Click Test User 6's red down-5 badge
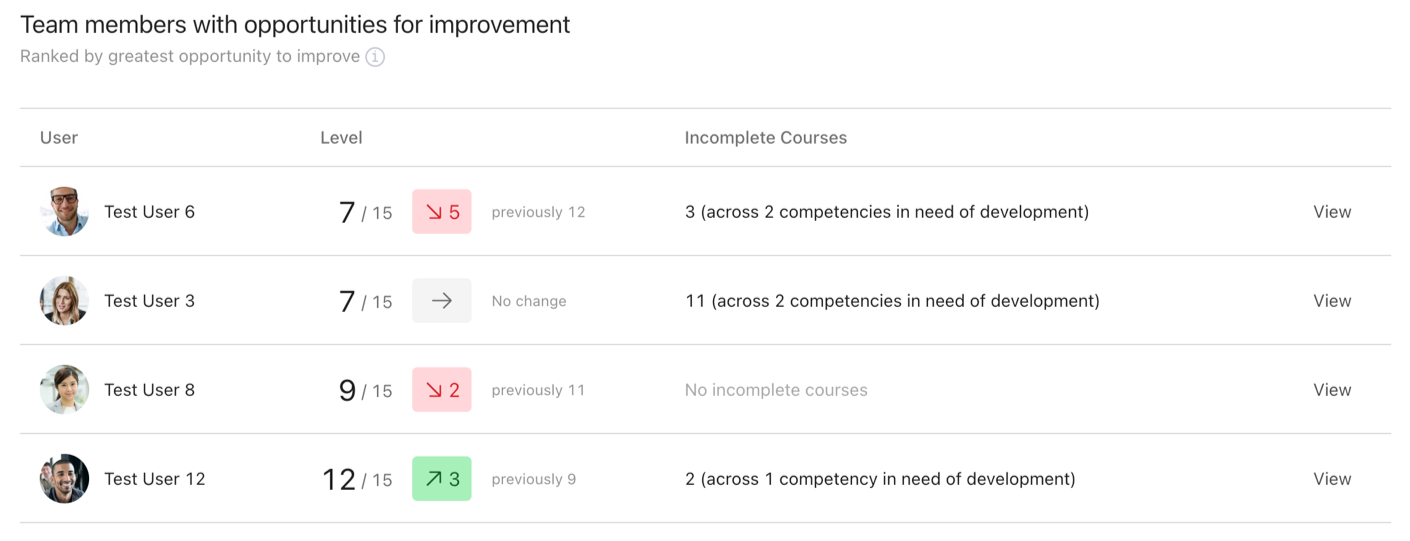This screenshot has width=1410, height=541. (x=442, y=212)
